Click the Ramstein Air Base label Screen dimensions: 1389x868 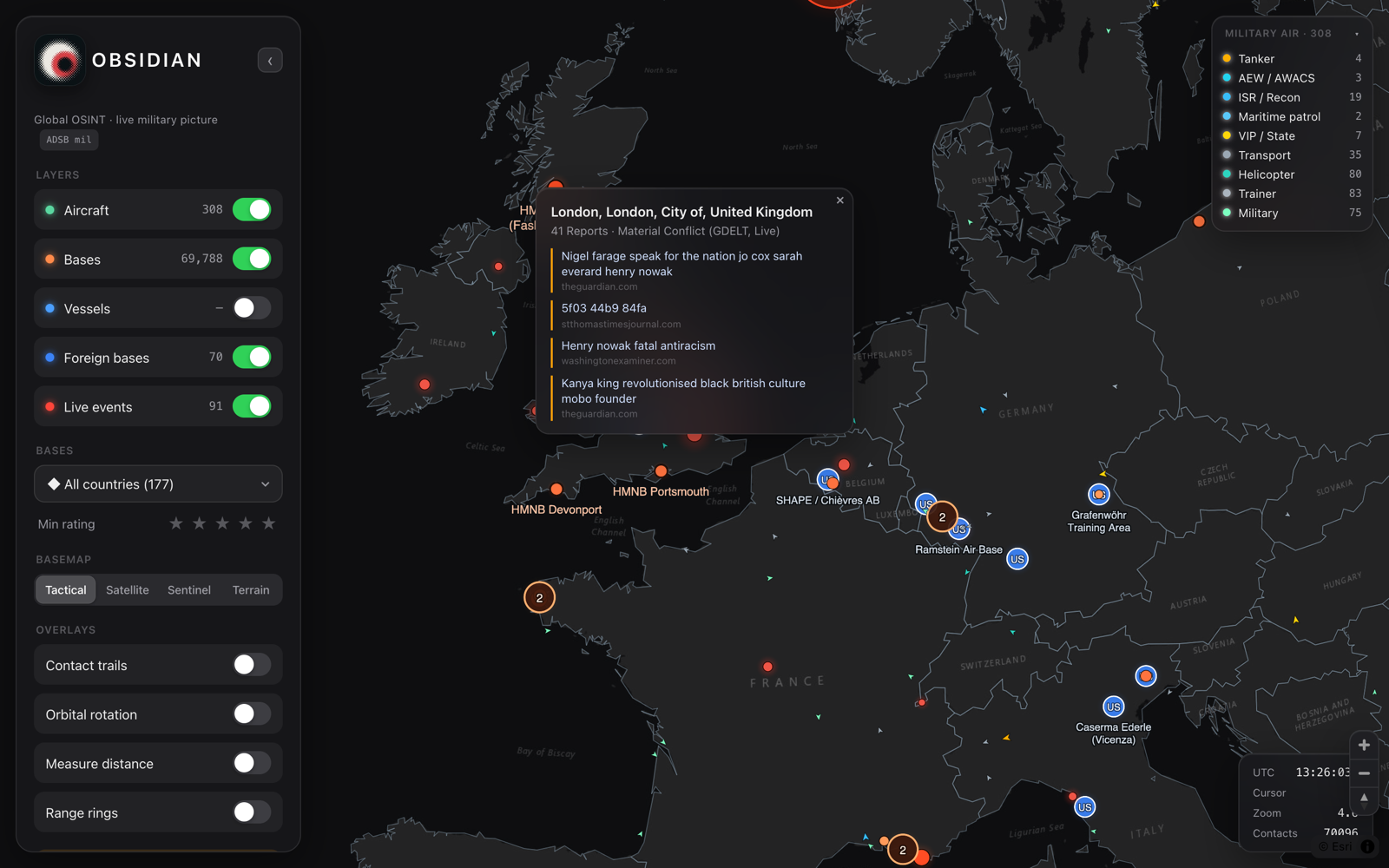(x=958, y=549)
